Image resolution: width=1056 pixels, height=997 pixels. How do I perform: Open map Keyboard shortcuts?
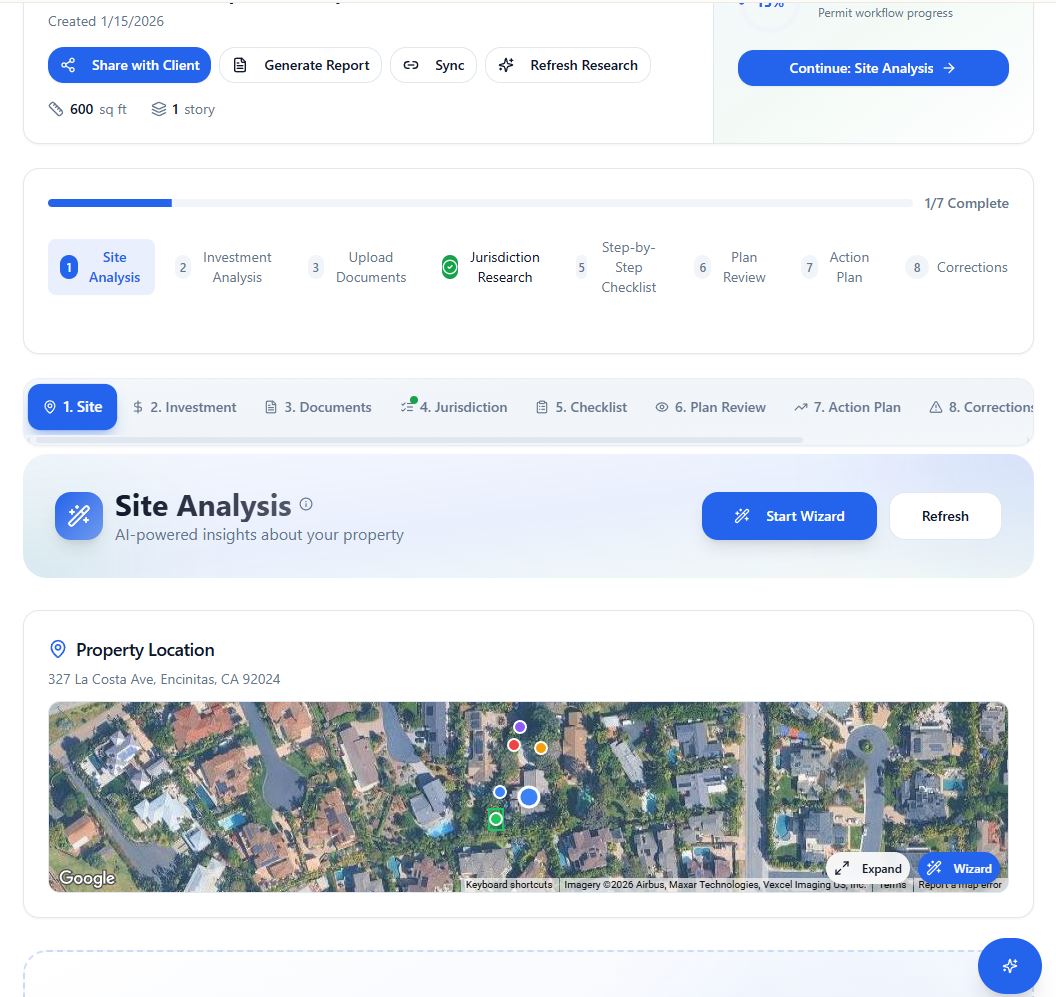point(509,885)
